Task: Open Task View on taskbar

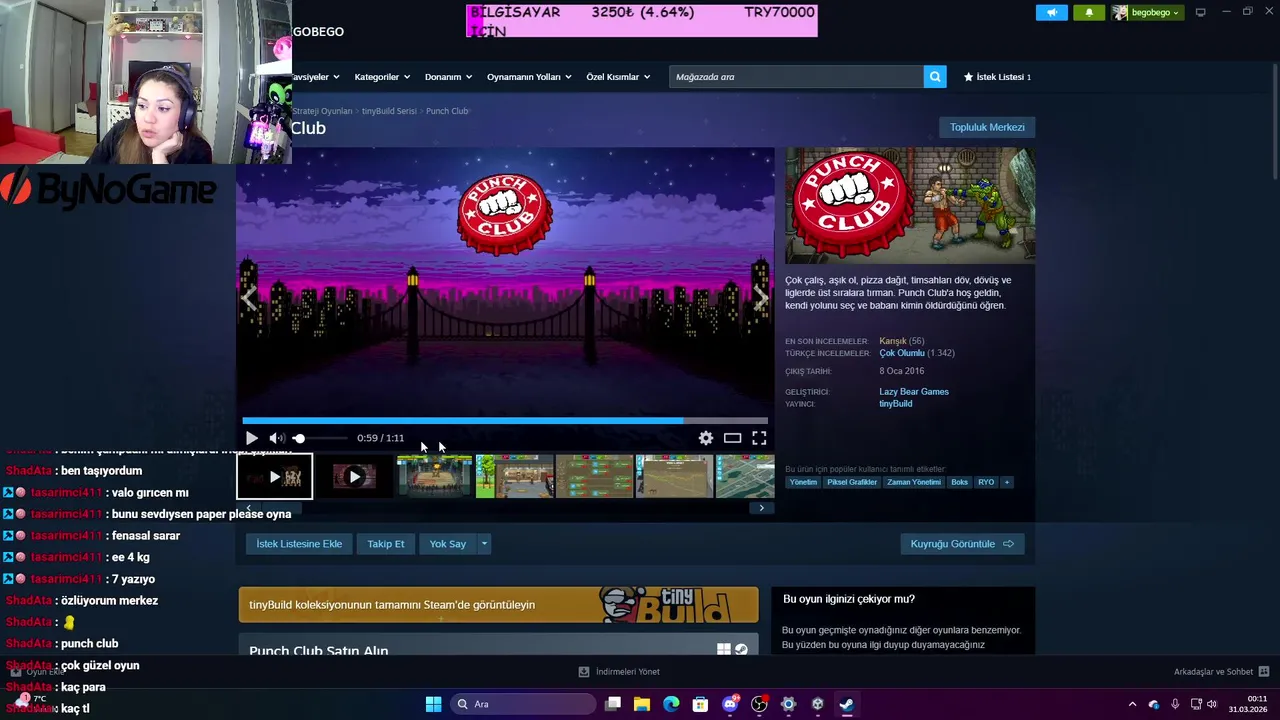Action: pyautogui.click(x=613, y=704)
